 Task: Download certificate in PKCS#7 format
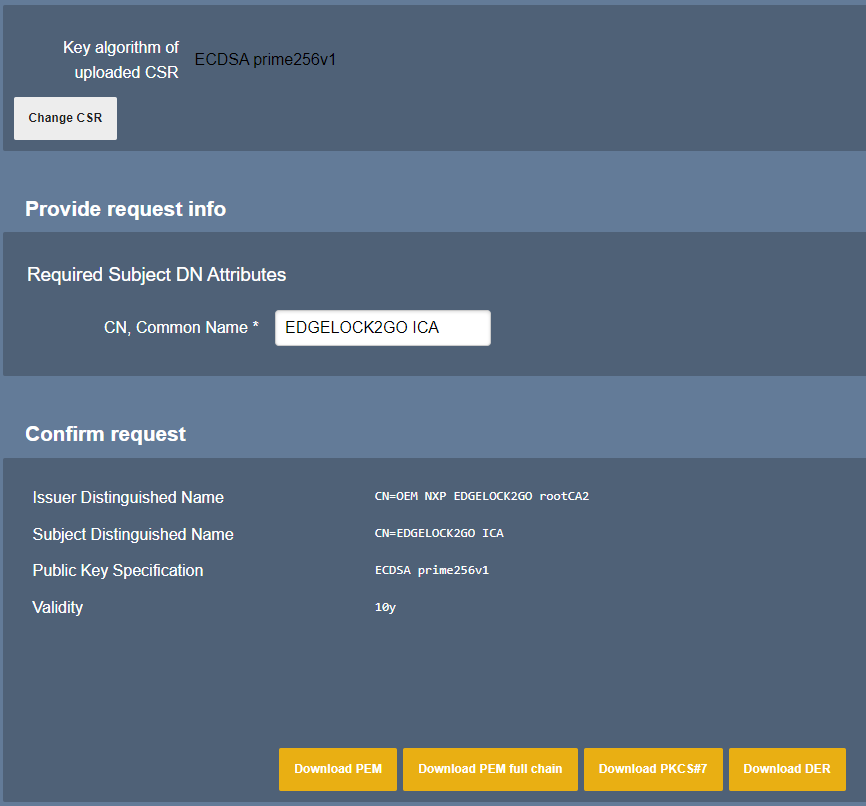(x=652, y=769)
